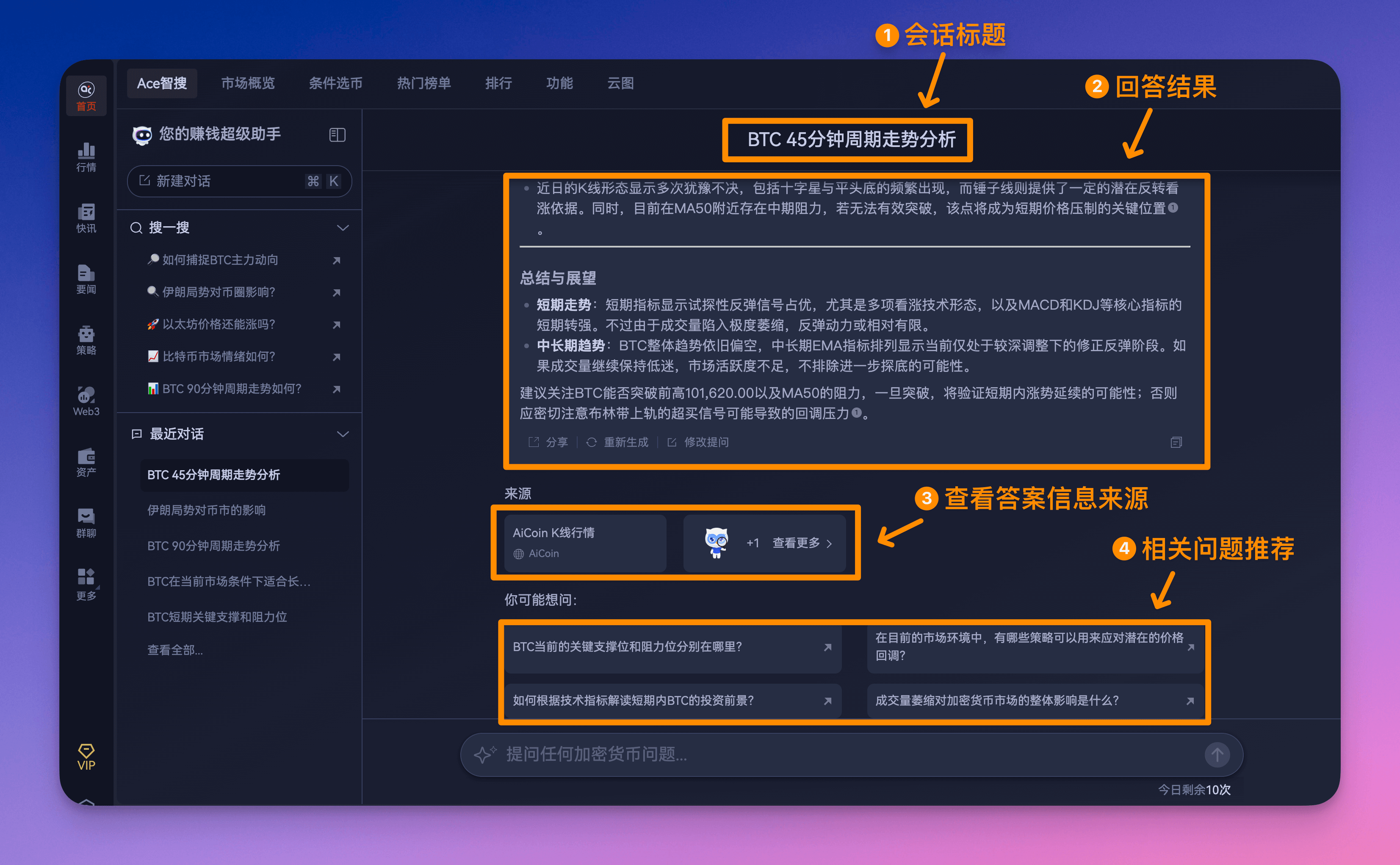Click arrow icon on 成交量萎缩 suggested question

point(1190,701)
